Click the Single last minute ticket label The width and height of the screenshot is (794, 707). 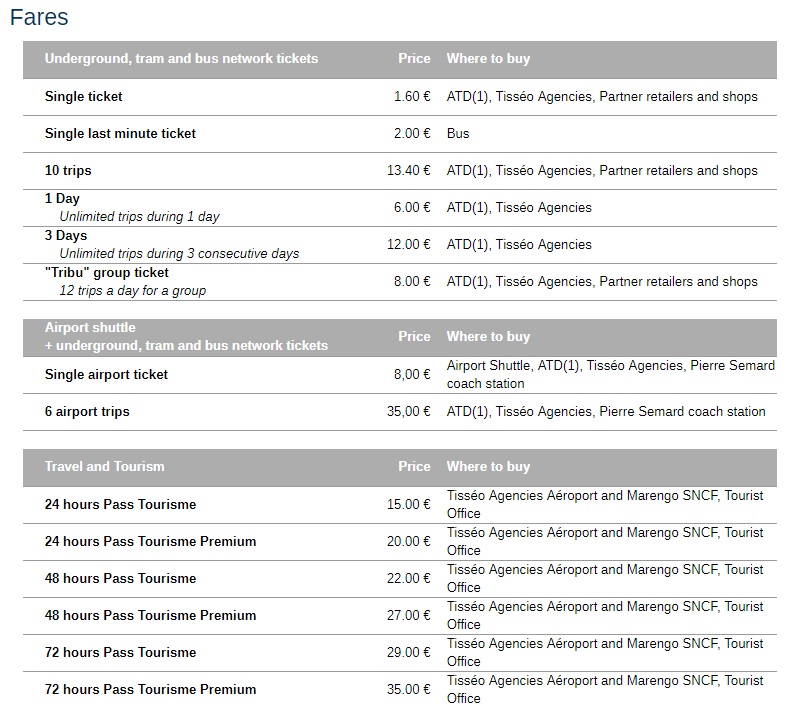[x=120, y=134]
